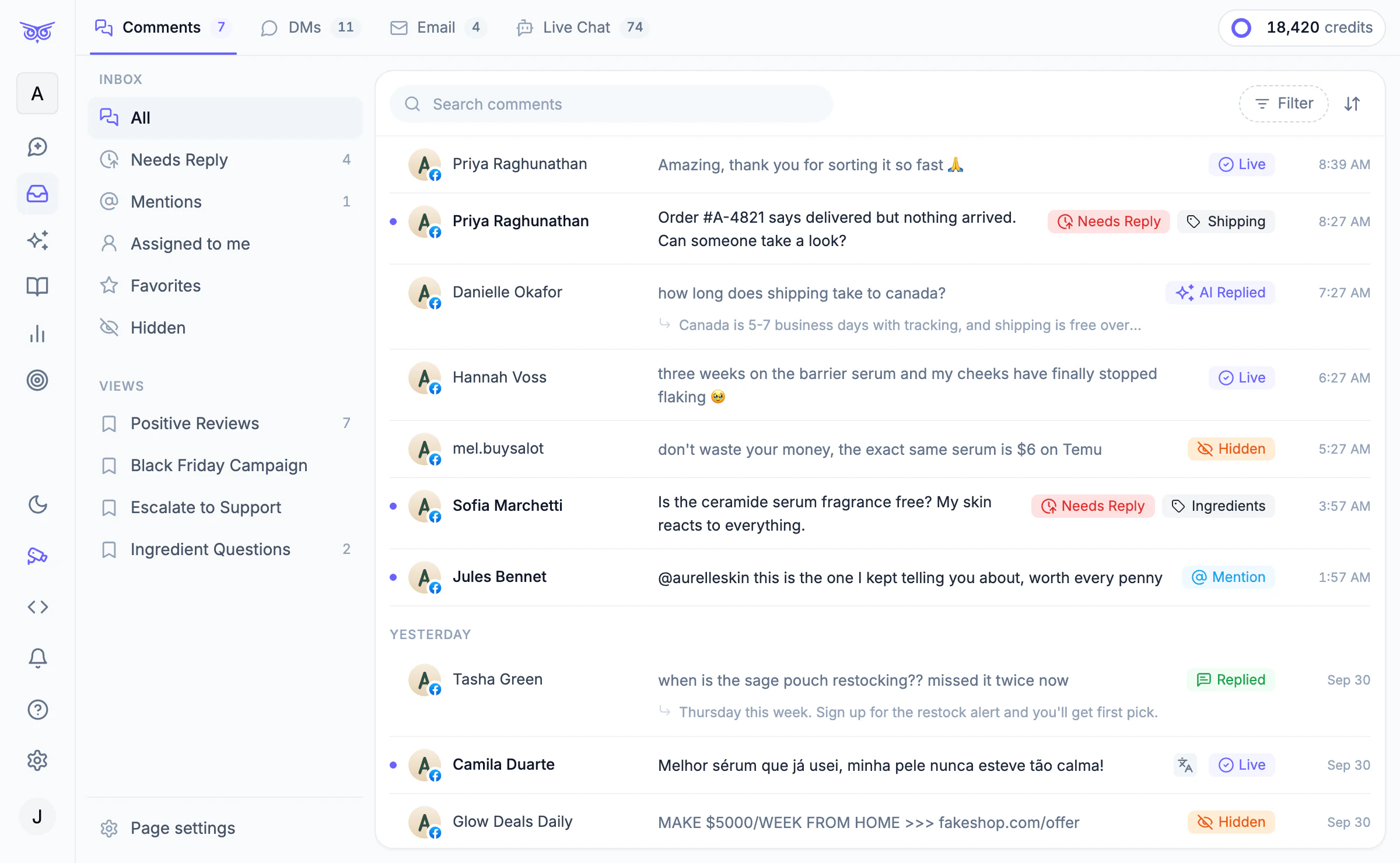Select the inbox tray sidebar icon
The height and width of the screenshot is (863, 1400).
pyautogui.click(x=37, y=194)
